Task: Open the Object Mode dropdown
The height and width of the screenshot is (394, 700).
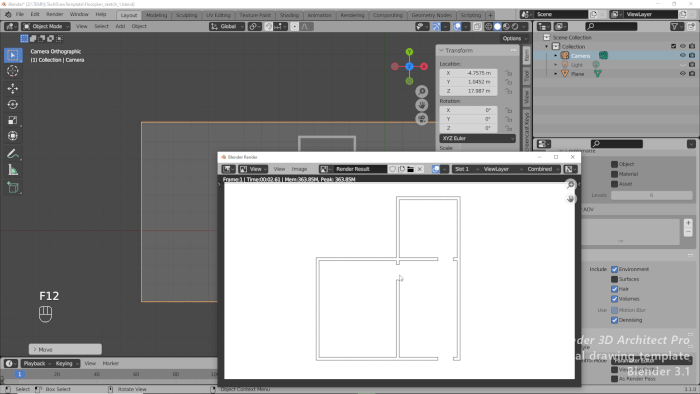Action: (x=46, y=26)
